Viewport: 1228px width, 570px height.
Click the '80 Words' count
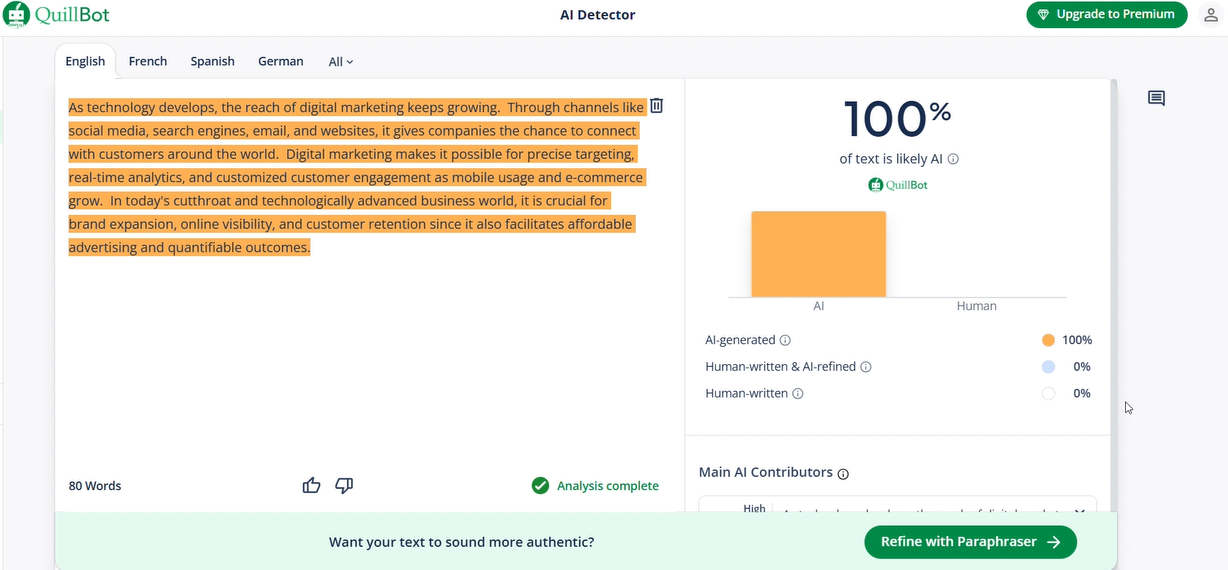tap(95, 486)
